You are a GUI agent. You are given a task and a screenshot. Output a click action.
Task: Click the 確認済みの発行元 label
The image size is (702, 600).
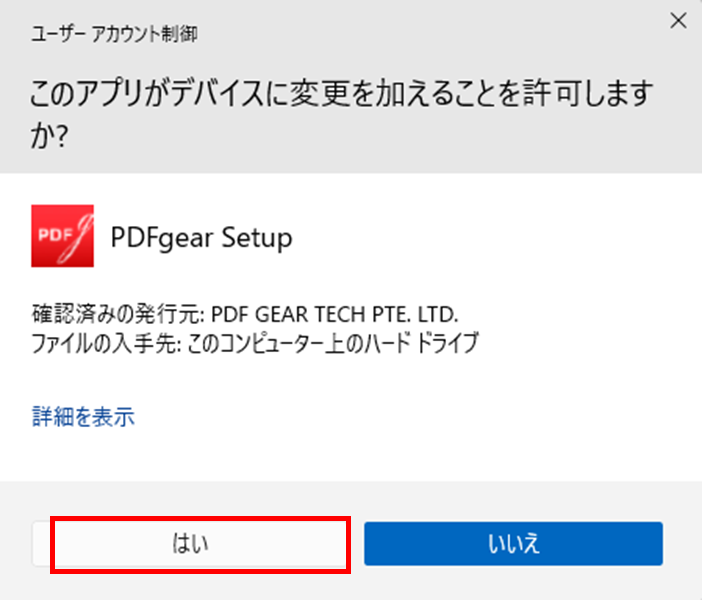[118, 314]
